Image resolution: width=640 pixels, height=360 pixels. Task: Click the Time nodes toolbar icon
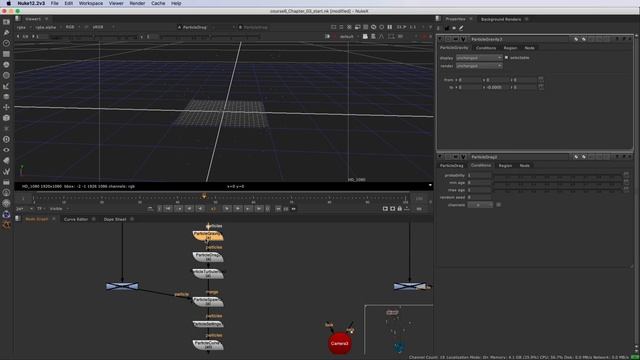click(x=6, y=43)
